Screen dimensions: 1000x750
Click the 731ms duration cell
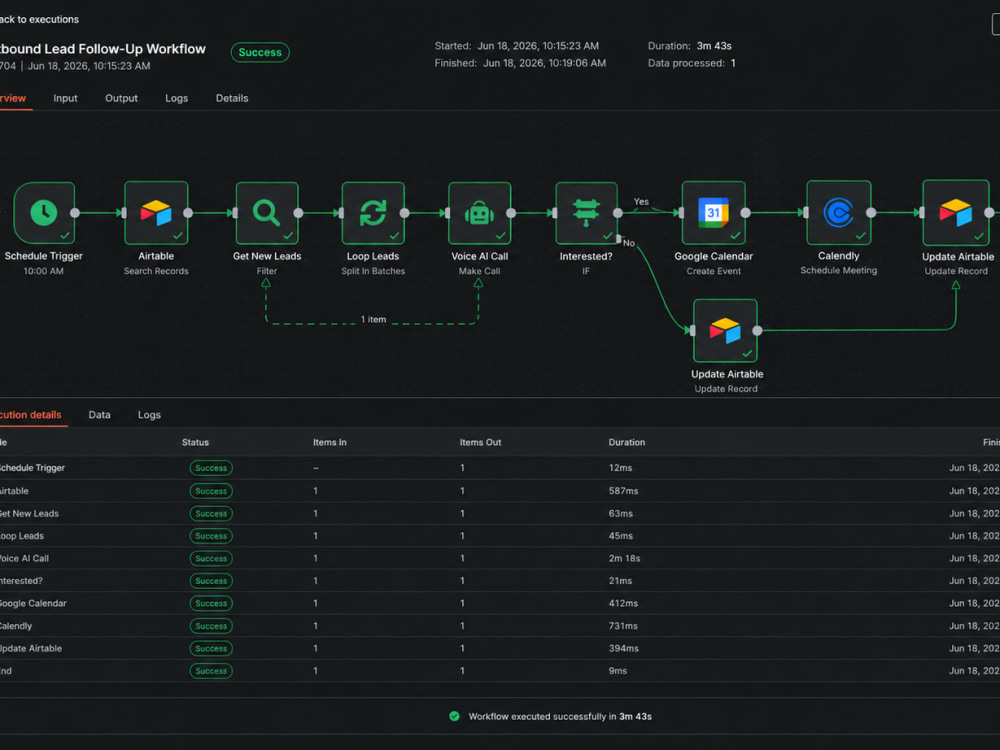tap(623, 626)
